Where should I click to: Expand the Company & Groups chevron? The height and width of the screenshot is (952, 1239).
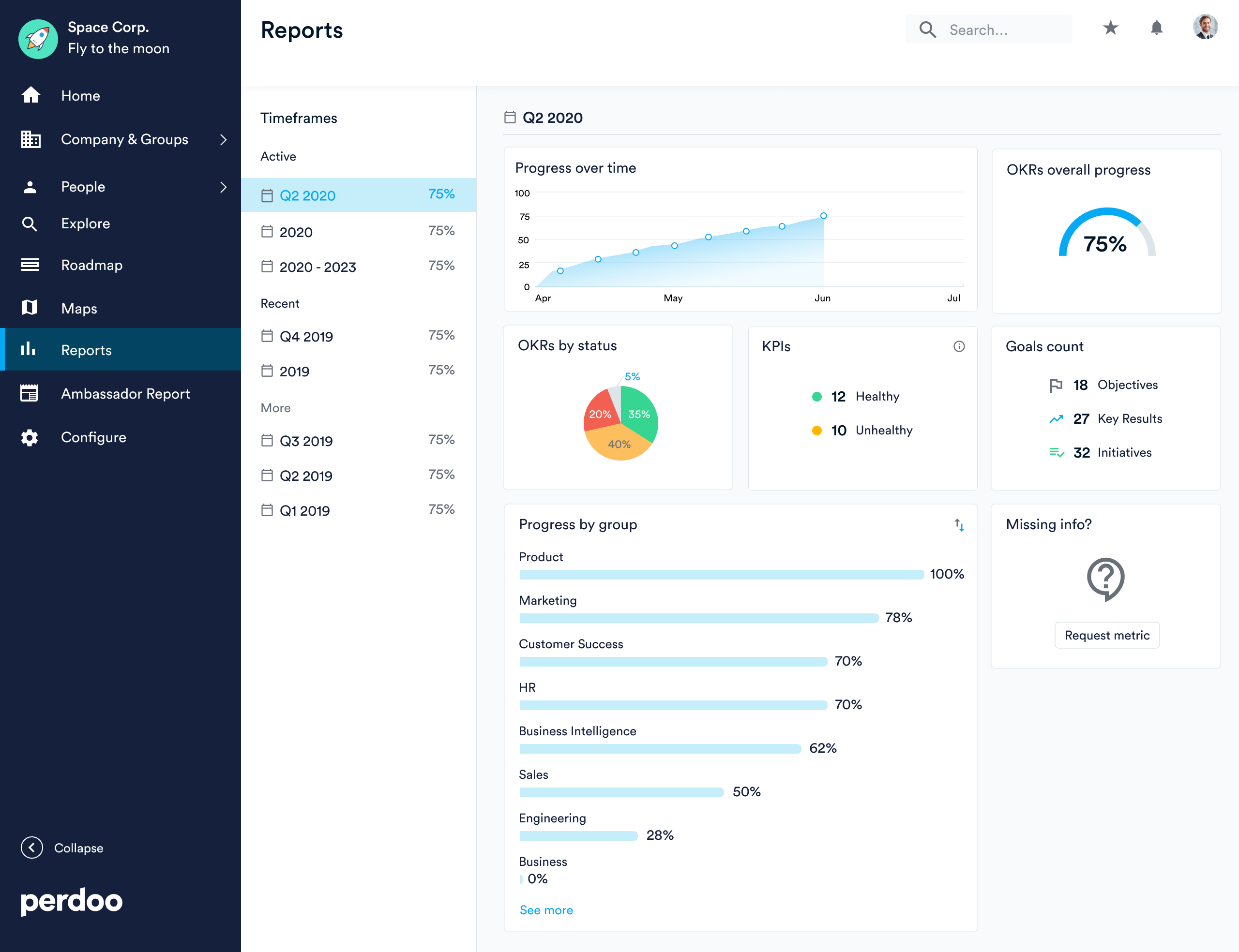[x=223, y=139]
